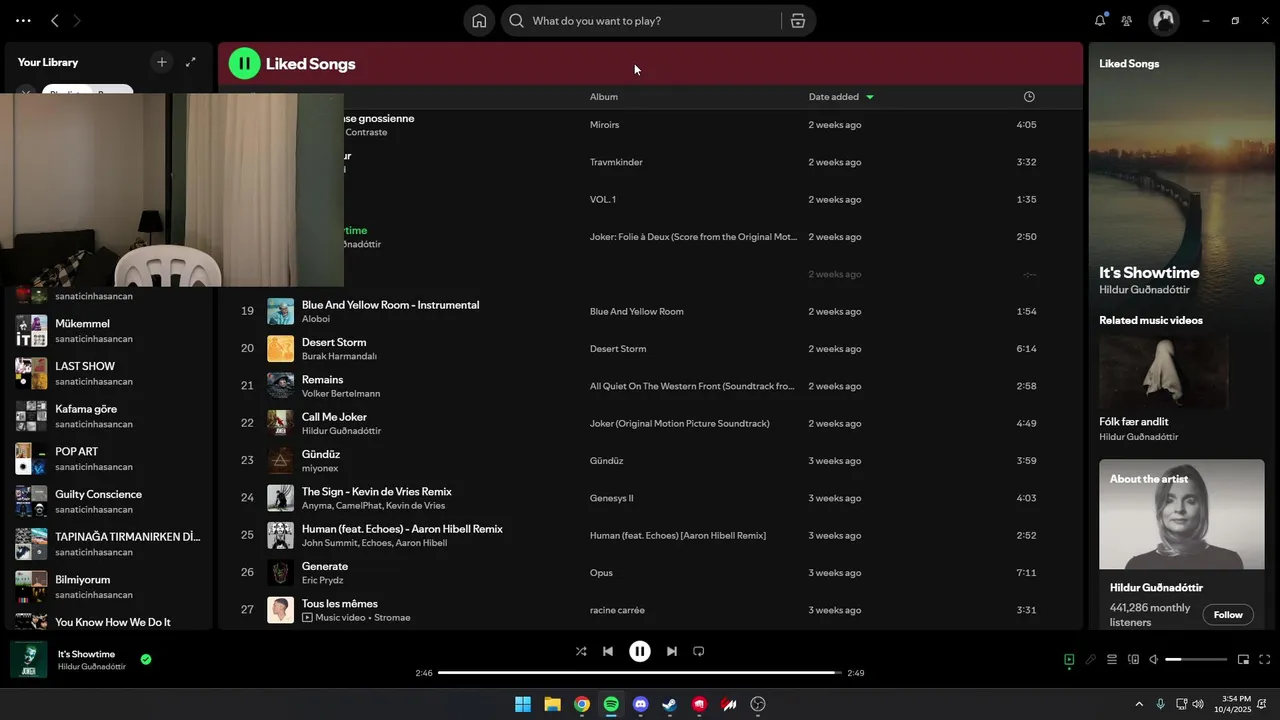Toggle shuffle in the player bar
1280x720 pixels.
(x=581, y=651)
